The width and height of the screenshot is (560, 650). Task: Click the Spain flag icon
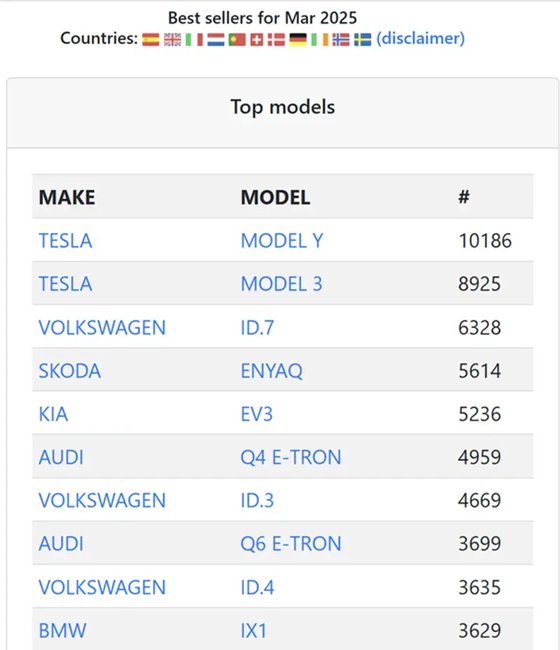point(150,40)
